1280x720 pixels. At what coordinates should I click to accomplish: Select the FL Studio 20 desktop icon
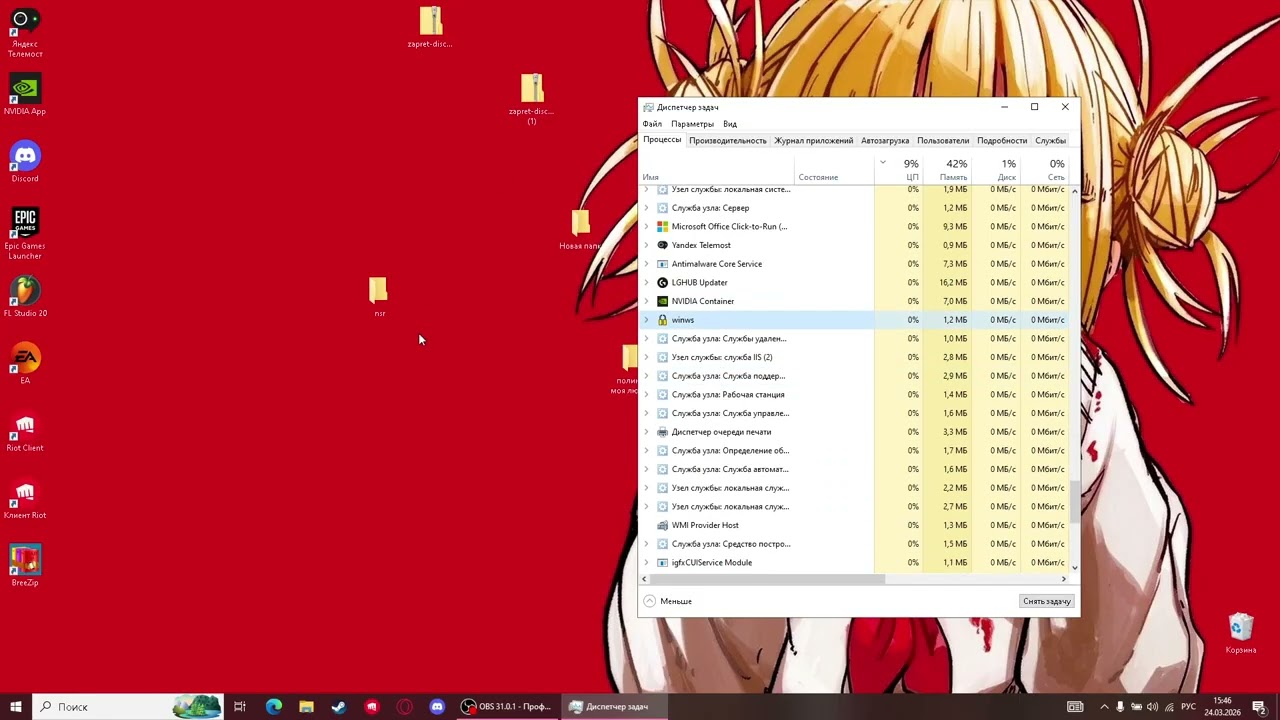pyautogui.click(x=25, y=297)
